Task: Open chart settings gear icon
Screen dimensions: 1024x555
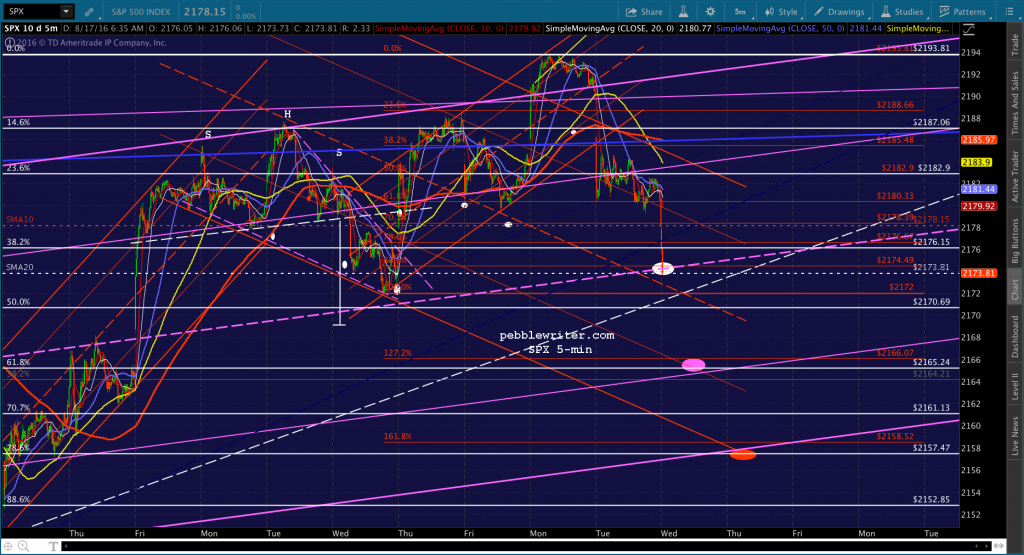Action: tap(711, 12)
